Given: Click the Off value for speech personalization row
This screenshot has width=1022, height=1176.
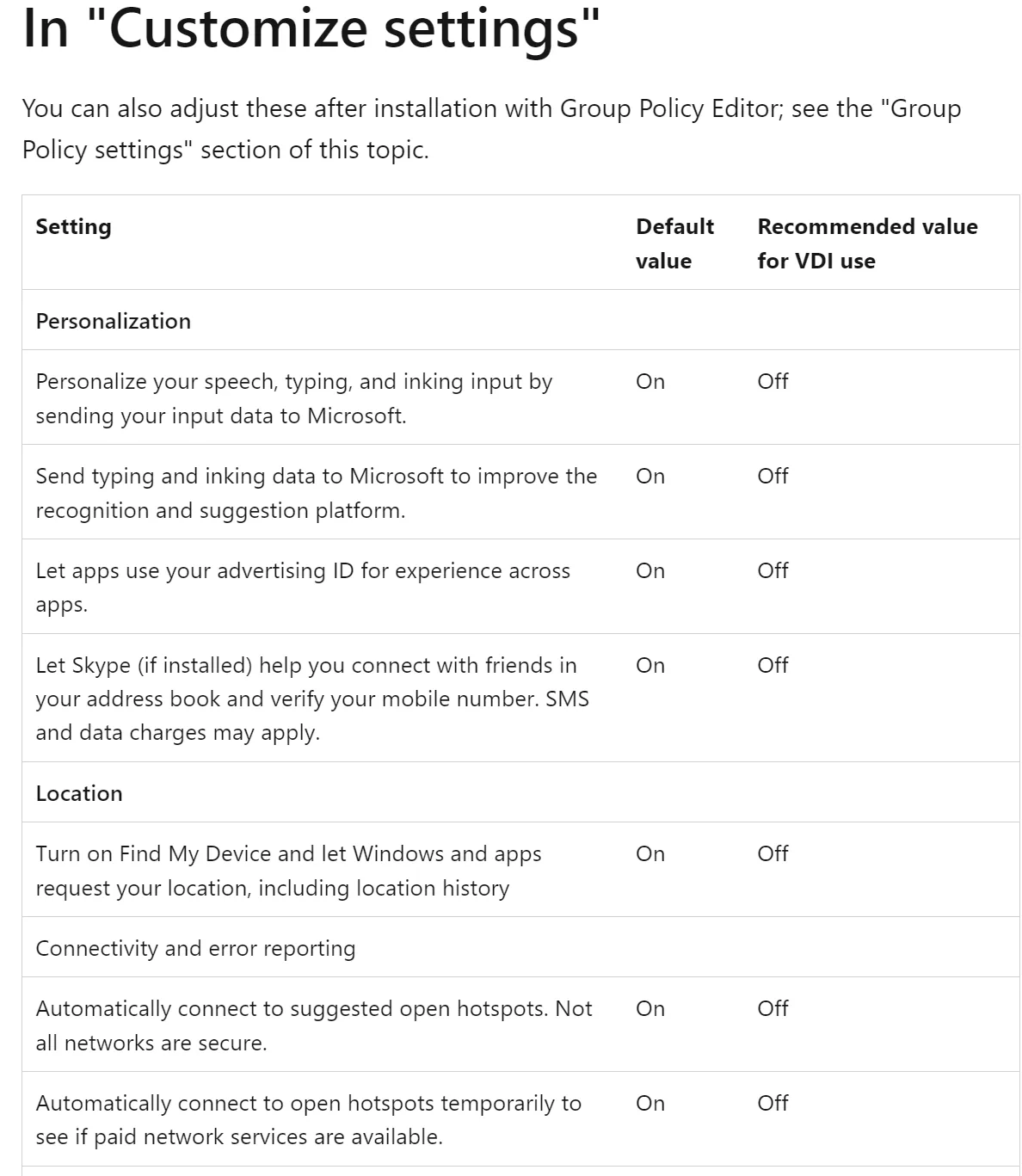Looking at the screenshot, I should click(x=773, y=382).
